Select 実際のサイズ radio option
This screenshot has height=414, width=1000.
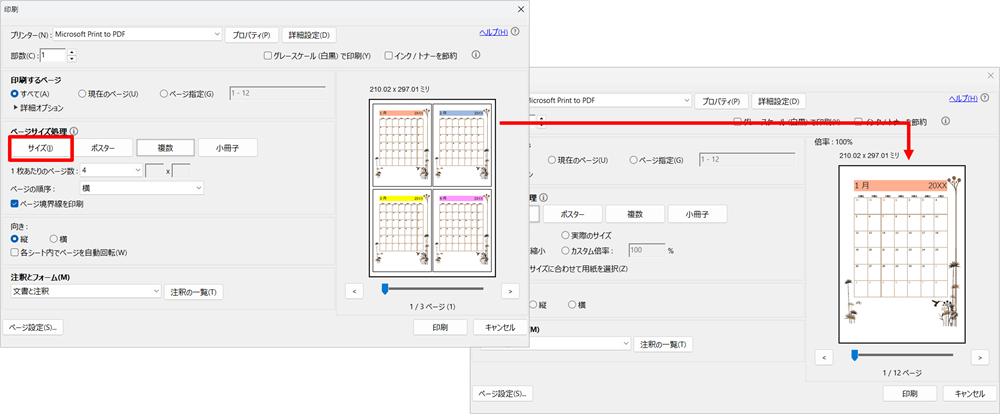coord(565,235)
